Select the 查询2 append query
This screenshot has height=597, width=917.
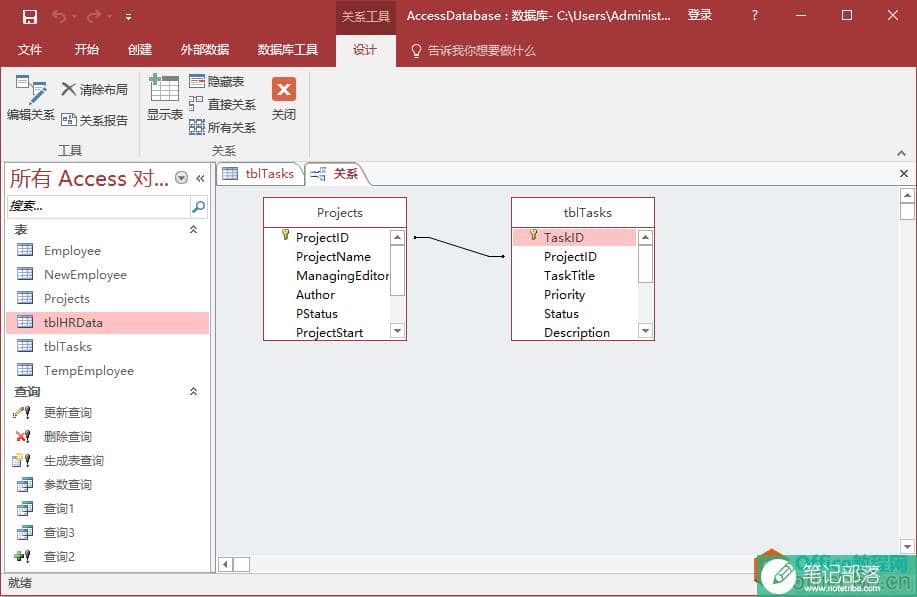pyautogui.click(x=107, y=557)
